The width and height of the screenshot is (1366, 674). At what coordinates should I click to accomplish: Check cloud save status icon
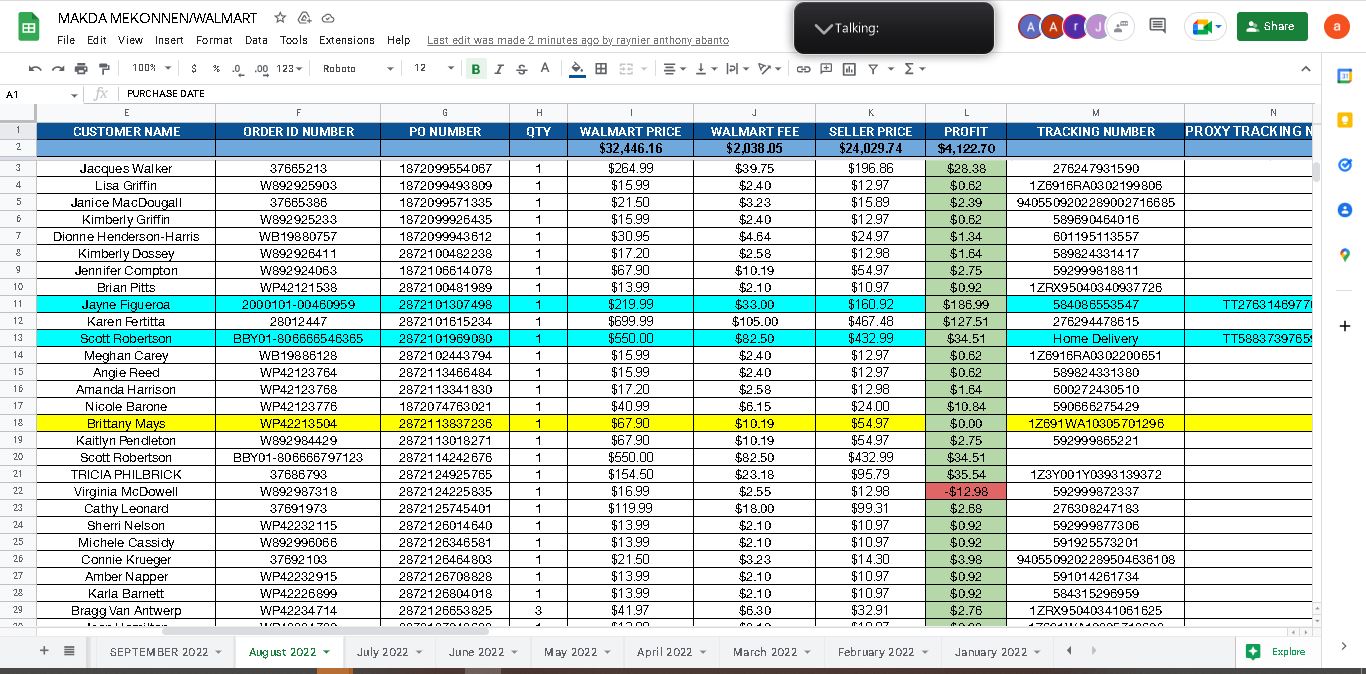(x=328, y=18)
